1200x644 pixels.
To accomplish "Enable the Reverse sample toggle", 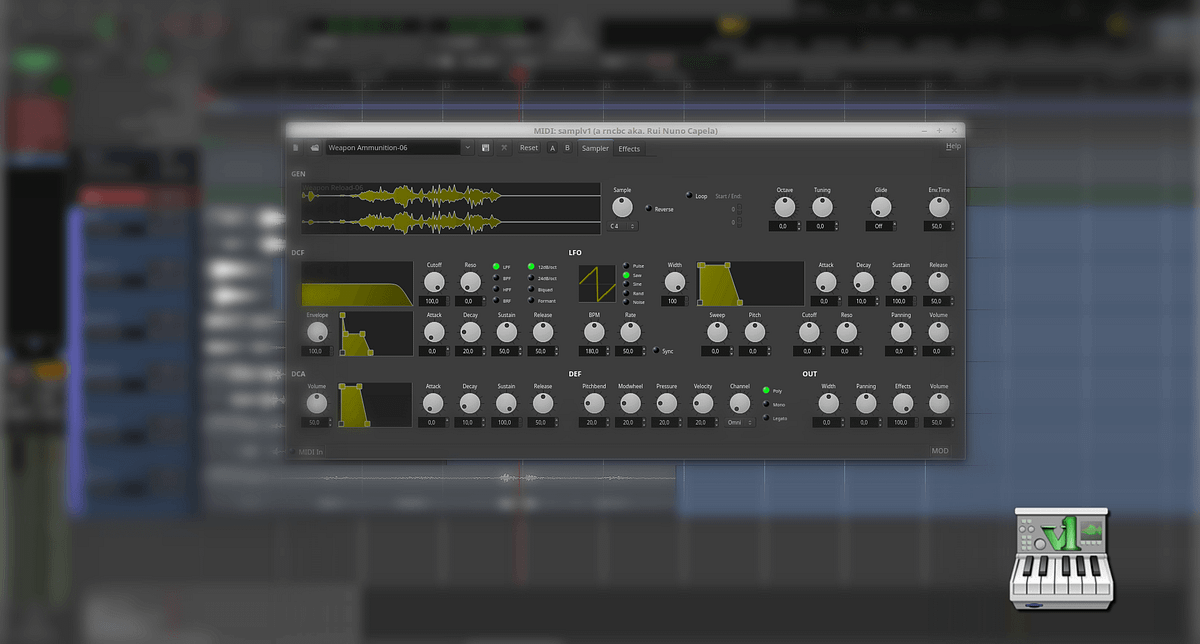I will [648, 209].
